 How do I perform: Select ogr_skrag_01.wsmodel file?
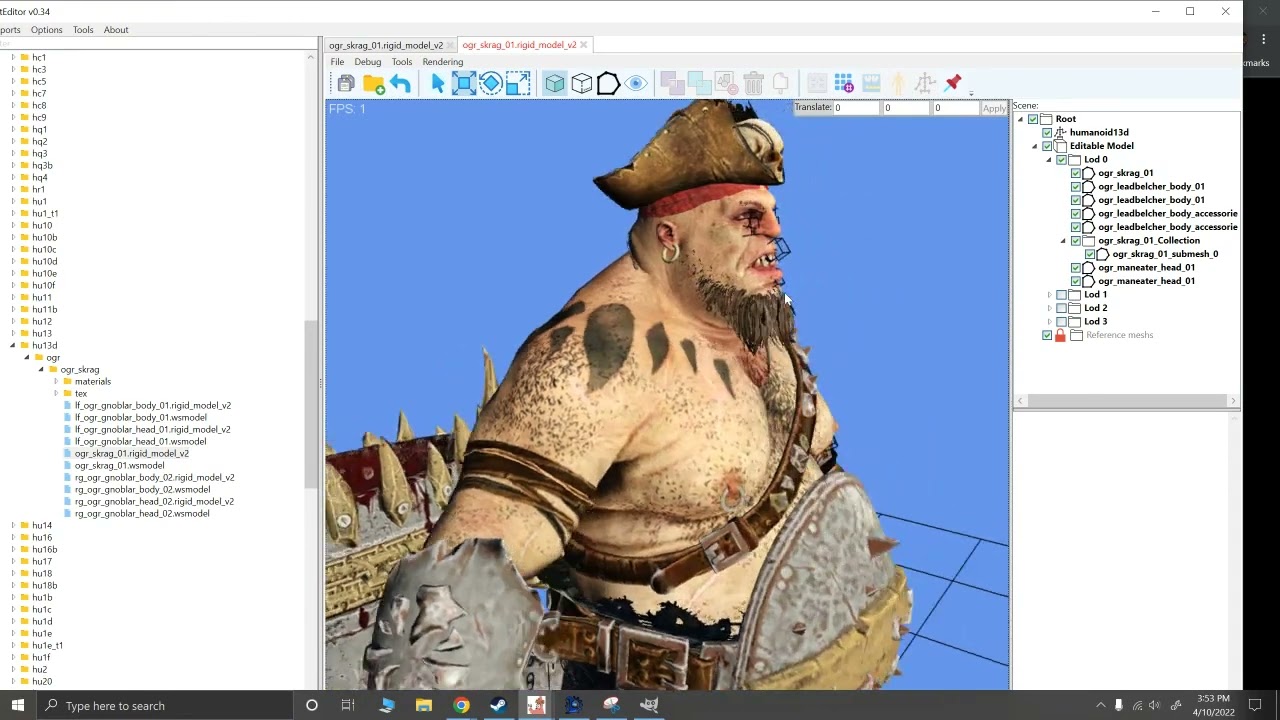pyautogui.click(x=119, y=465)
